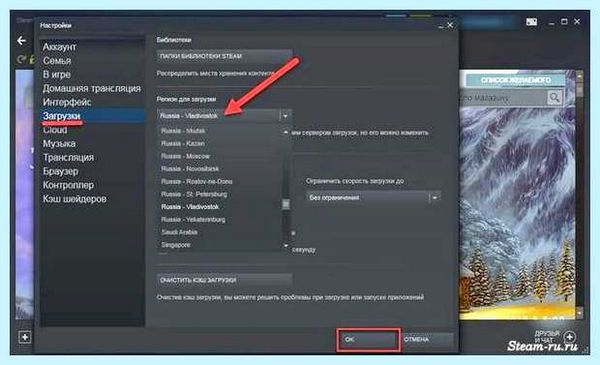This screenshot has width=600, height=365.
Task: Click the region list scrollbar thumb
Action: pyautogui.click(x=286, y=204)
